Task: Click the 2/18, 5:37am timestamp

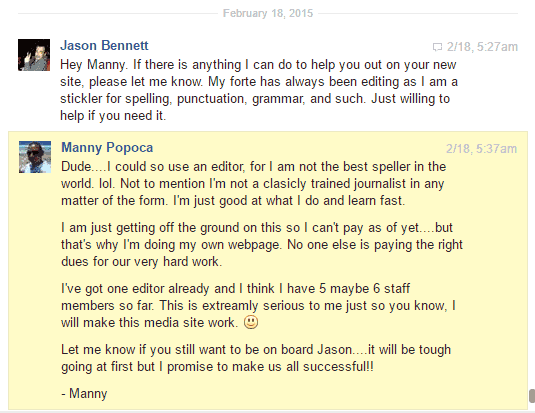Action: coord(481,149)
